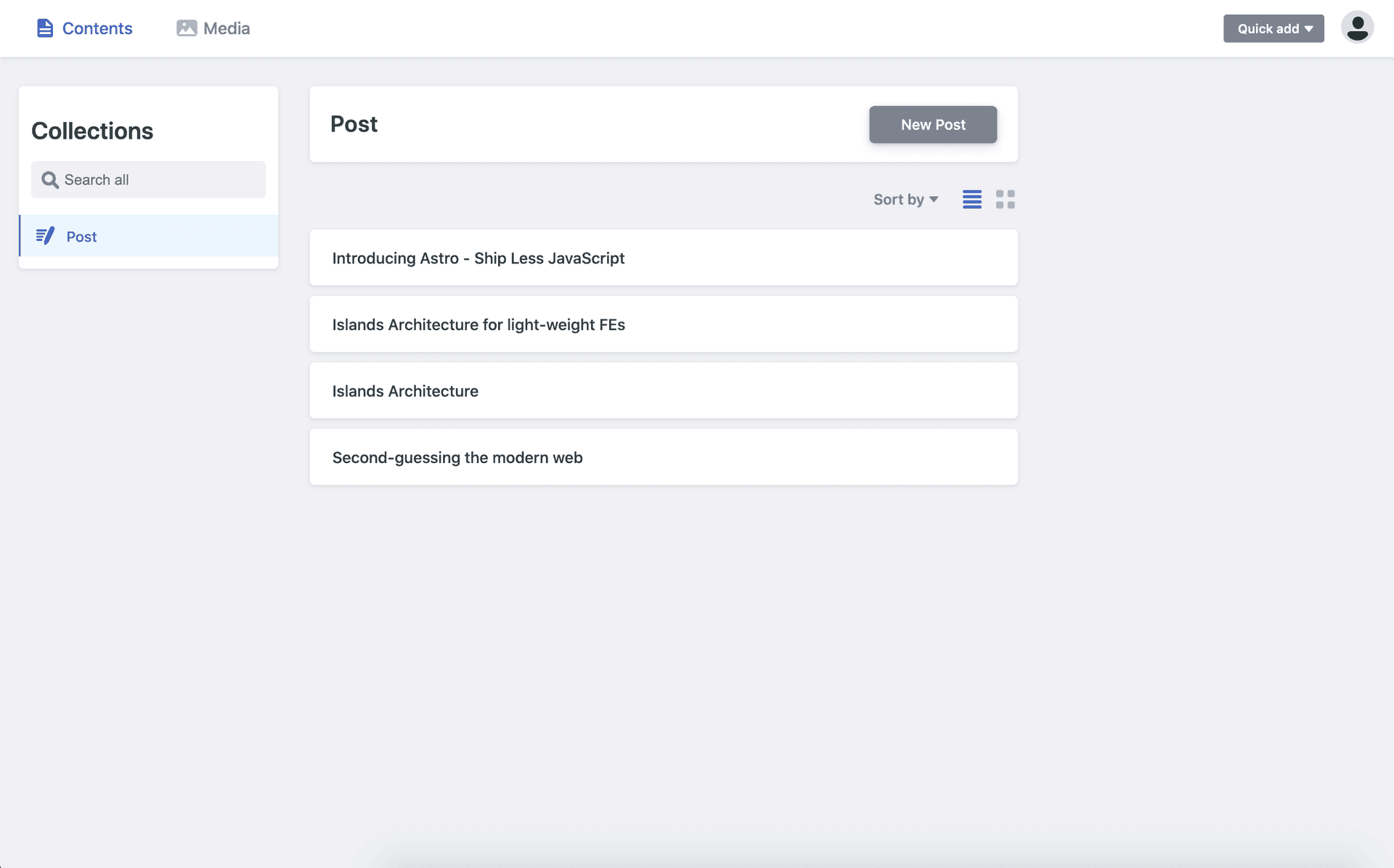The image size is (1394, 868).
Task: Open Islands Architecture for light-weight FEs post
Action: pyautogui.click(x=664, y=324)
